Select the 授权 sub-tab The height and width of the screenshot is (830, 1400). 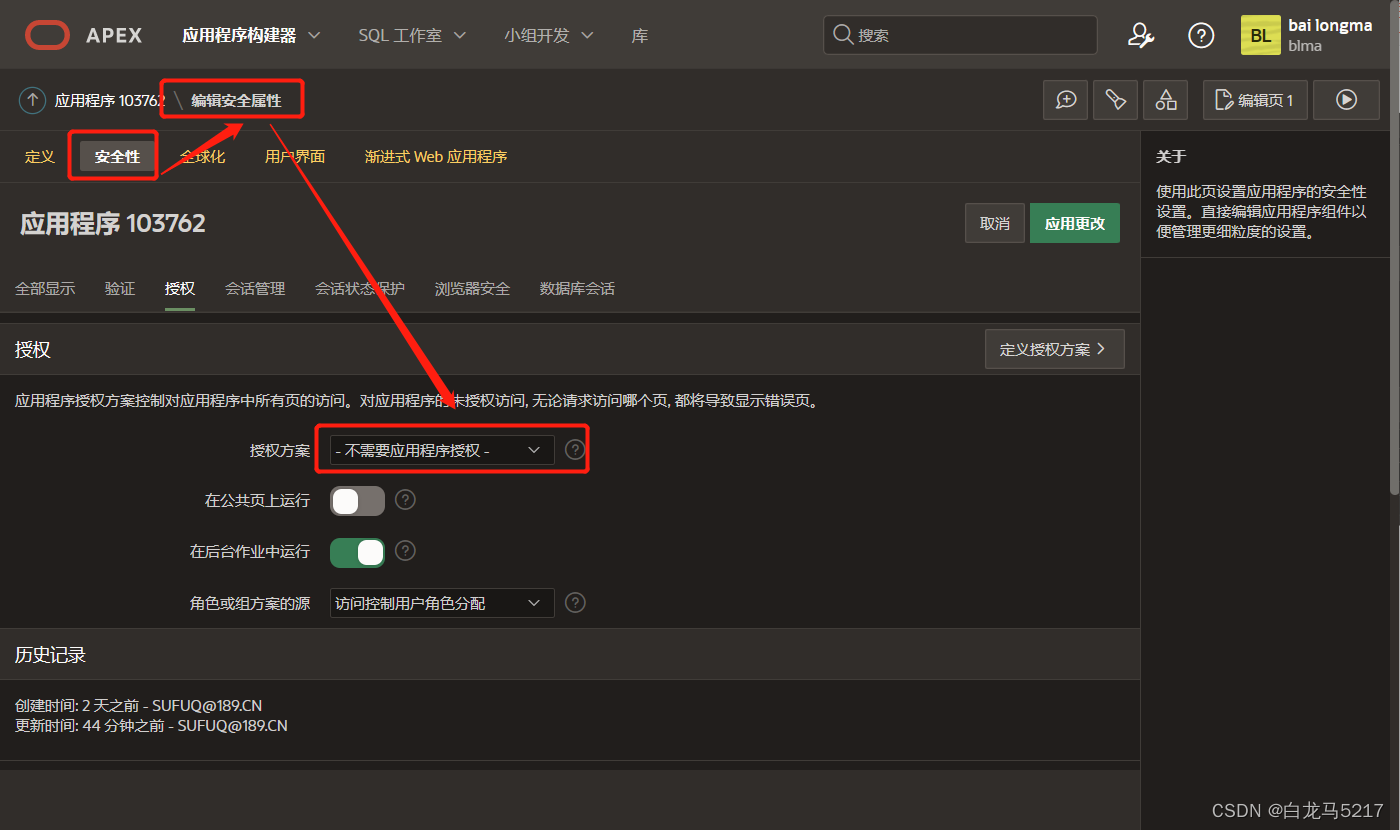tap(180, 288)
